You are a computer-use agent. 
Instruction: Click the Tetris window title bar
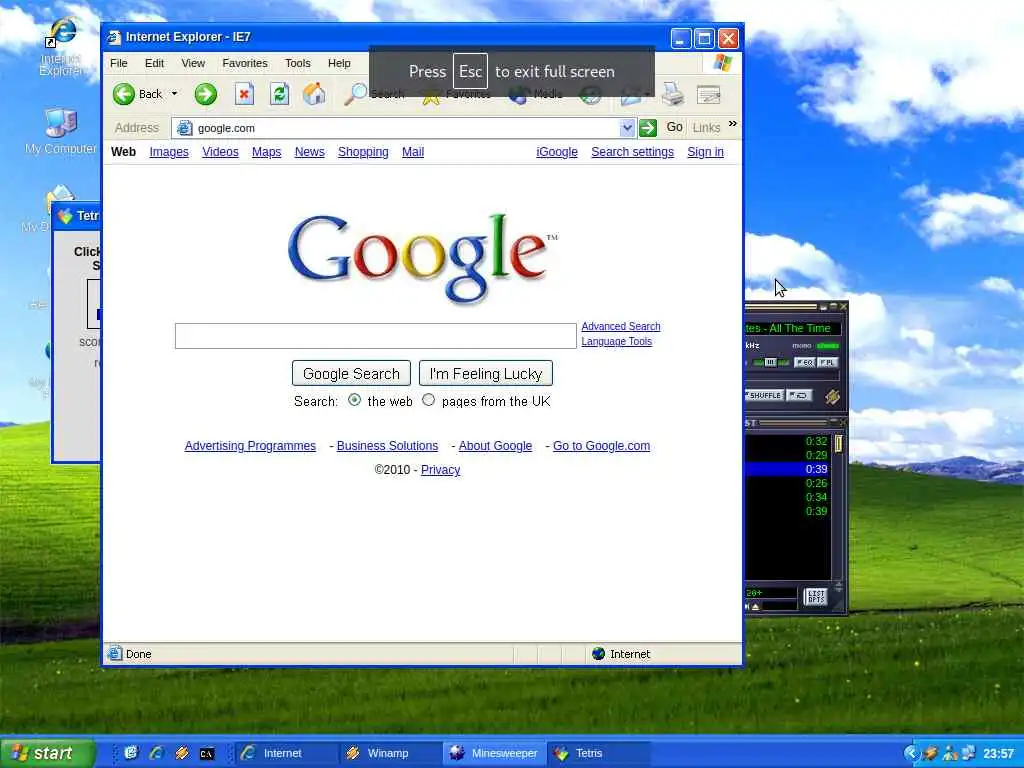click(x=77, y=216)
